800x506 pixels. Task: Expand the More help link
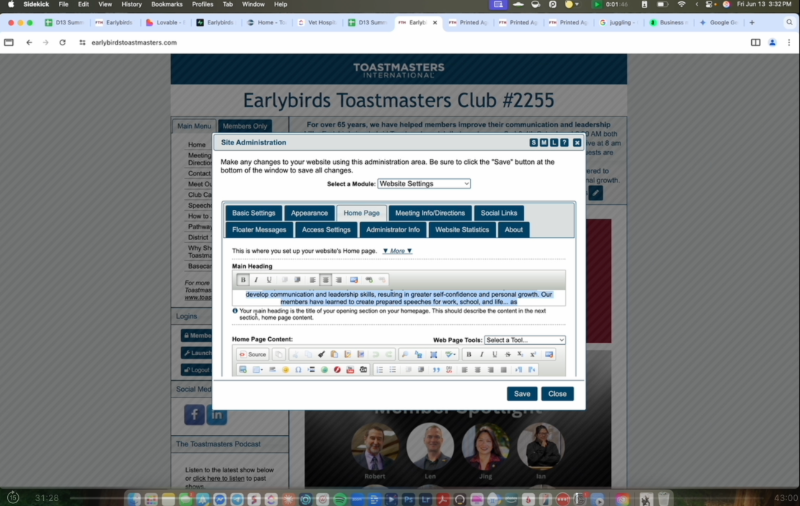(397, 251)
